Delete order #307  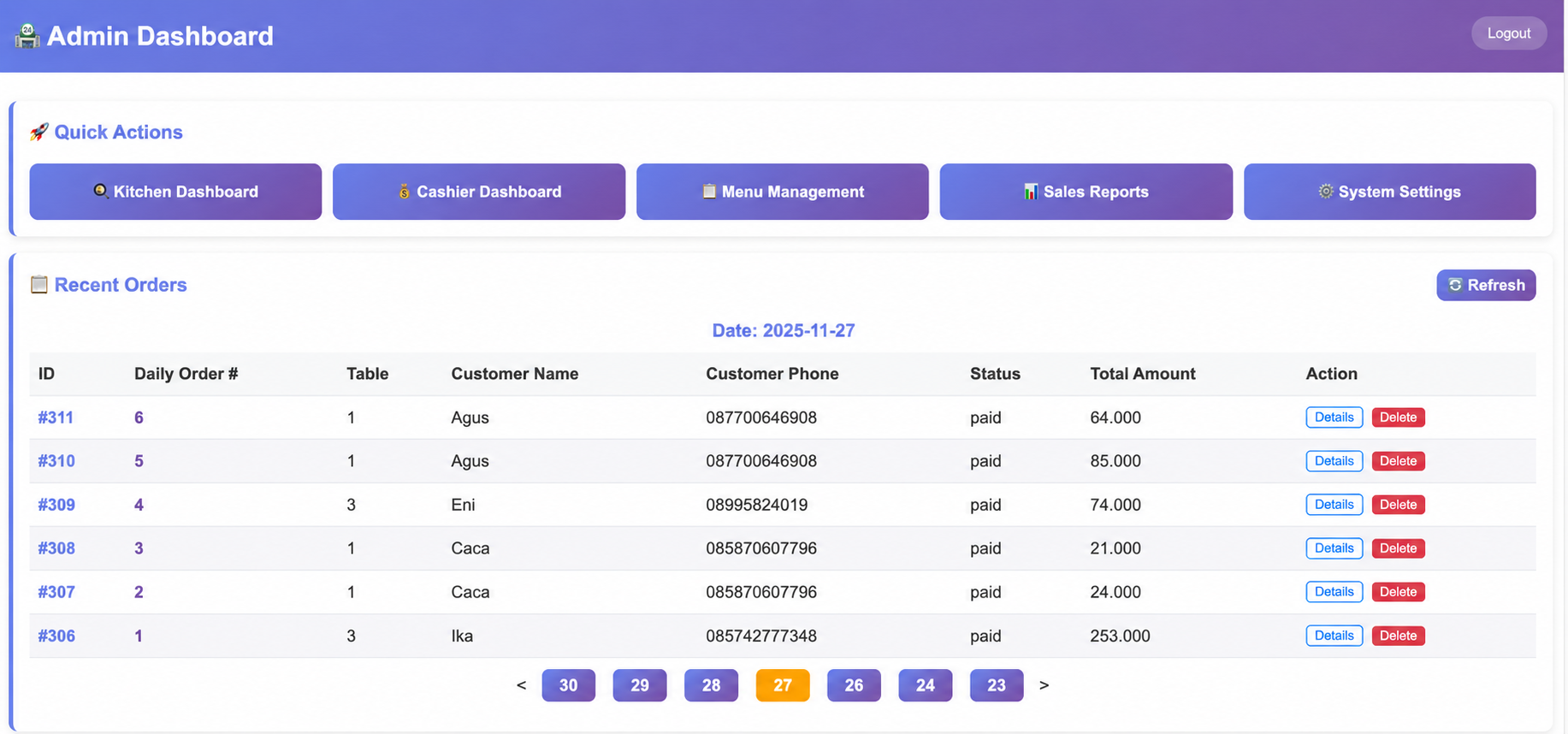(x=1398, y=592)
